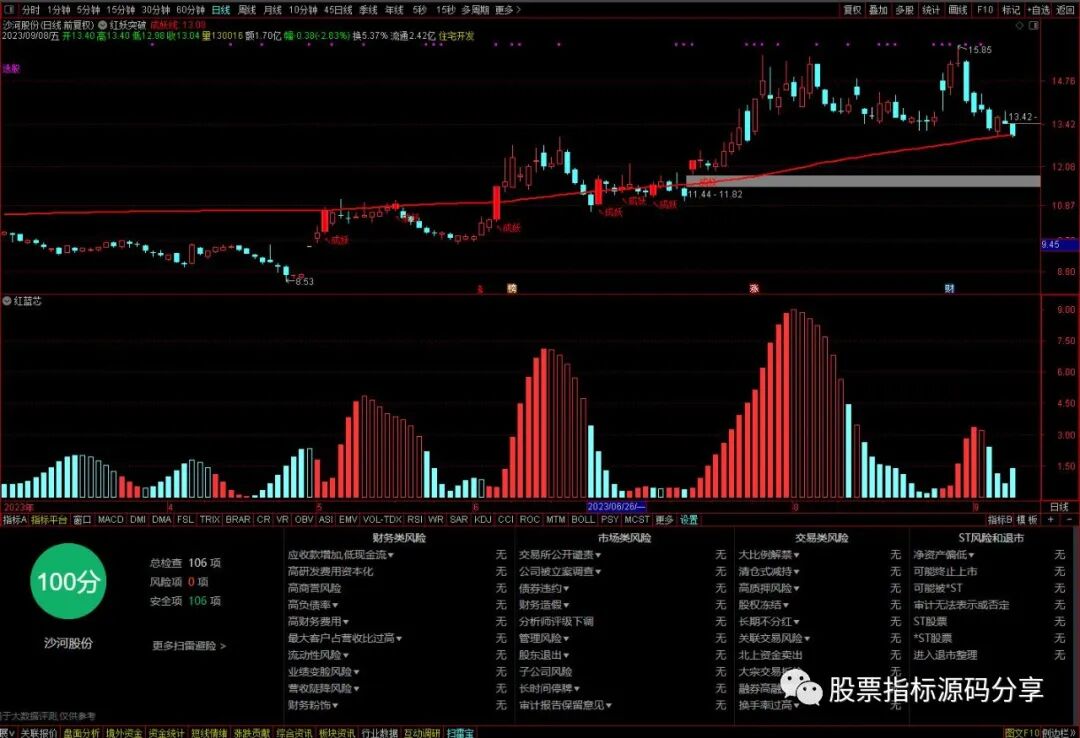
Task: Click the 复权 button in top toolbar
Action: pos(852,10)
